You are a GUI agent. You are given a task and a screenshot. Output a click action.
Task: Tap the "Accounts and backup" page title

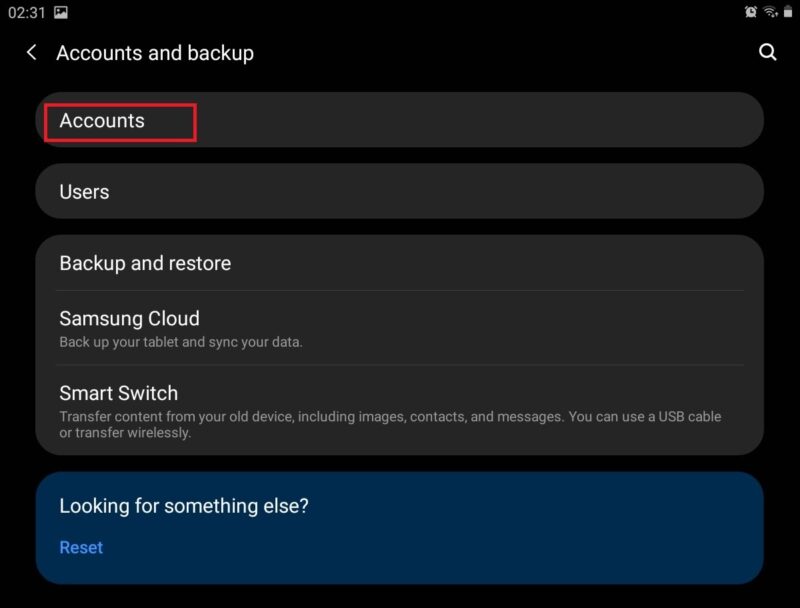pos(155,53)
